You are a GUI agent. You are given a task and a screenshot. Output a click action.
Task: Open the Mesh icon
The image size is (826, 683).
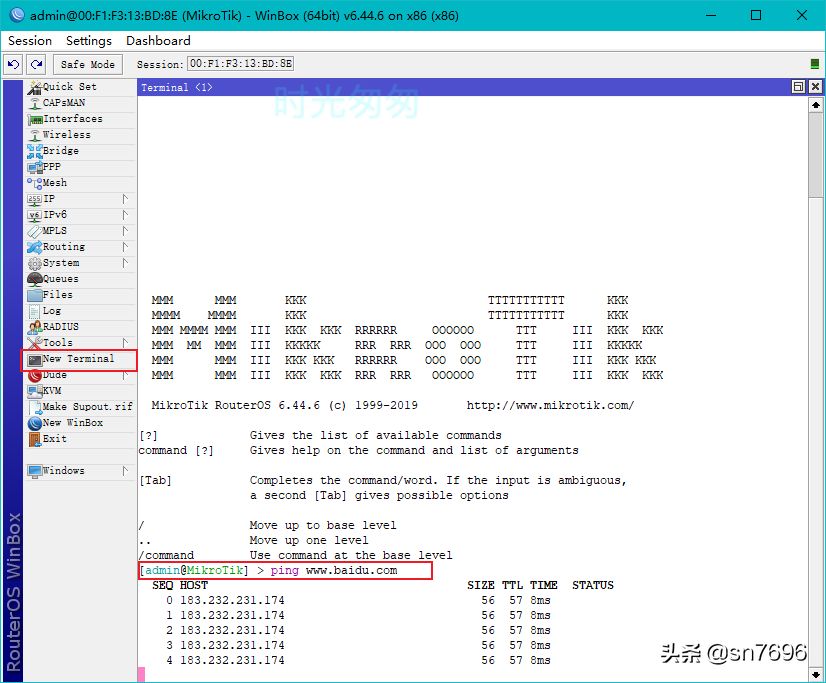35,183
